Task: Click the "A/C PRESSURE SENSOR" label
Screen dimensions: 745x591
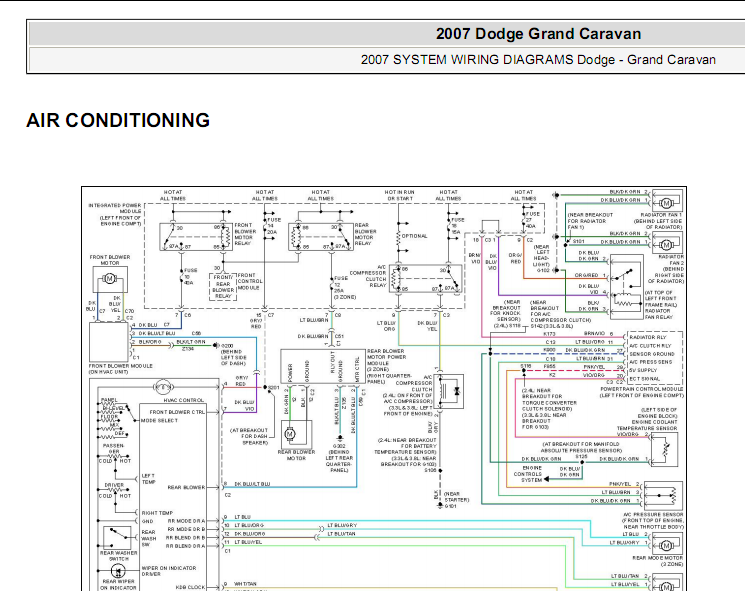Action: click(653, 515)
